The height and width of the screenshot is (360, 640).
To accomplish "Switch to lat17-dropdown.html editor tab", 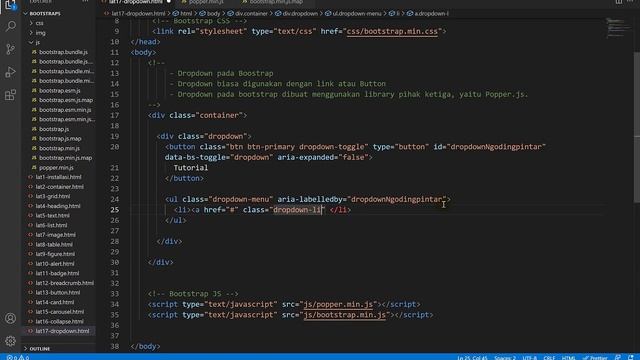I will tap(136, 2).
